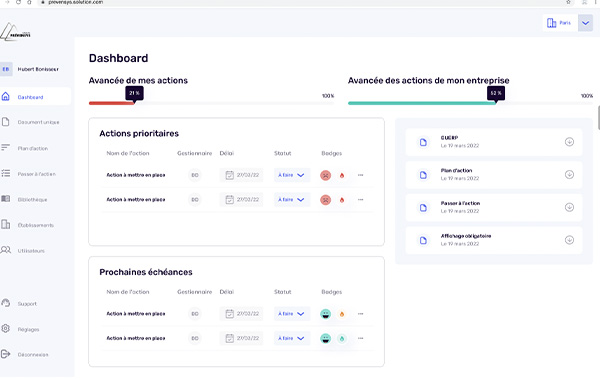Click the DUERP document title
This screenshot has width=600, height=380.
449,138
